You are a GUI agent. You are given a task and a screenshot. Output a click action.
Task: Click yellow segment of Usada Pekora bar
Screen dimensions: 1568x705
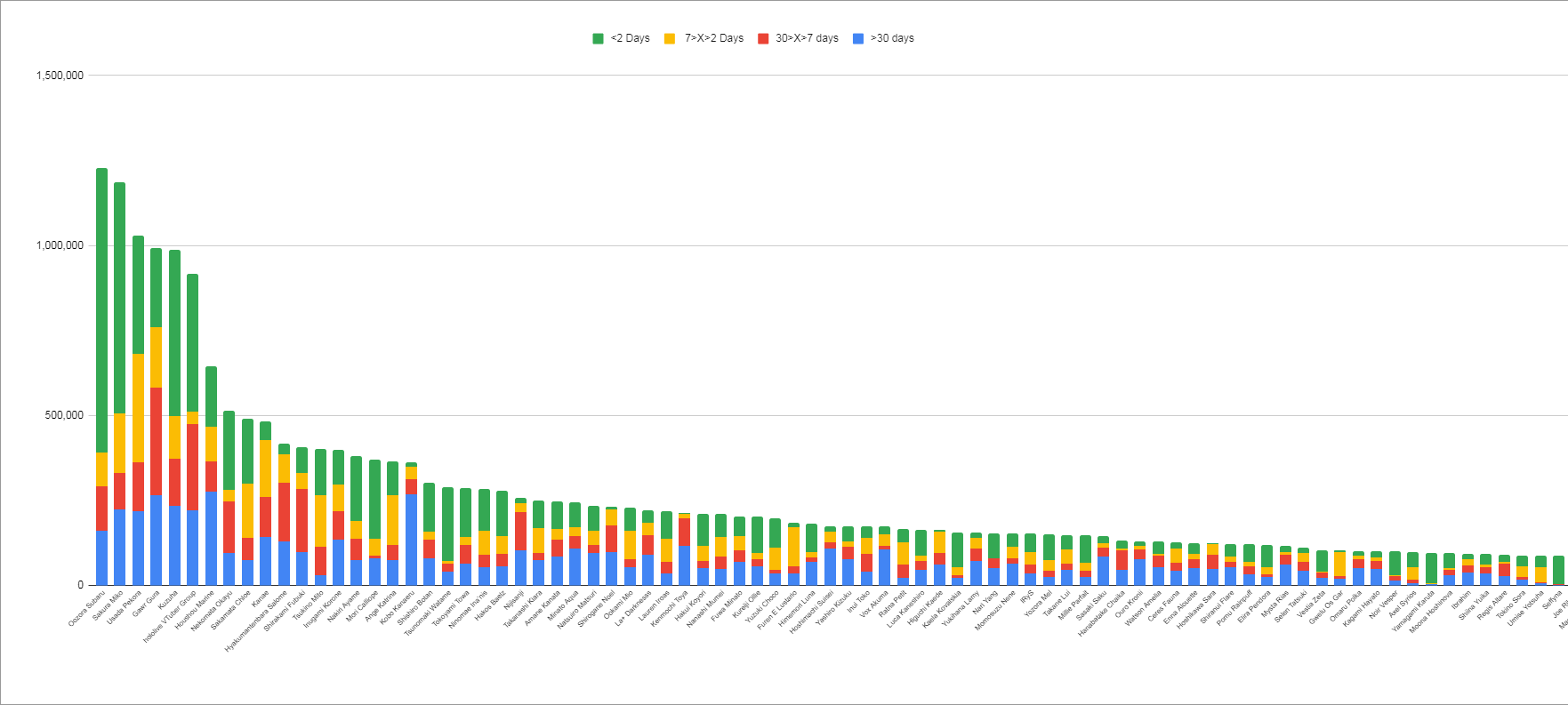point(138,407)
